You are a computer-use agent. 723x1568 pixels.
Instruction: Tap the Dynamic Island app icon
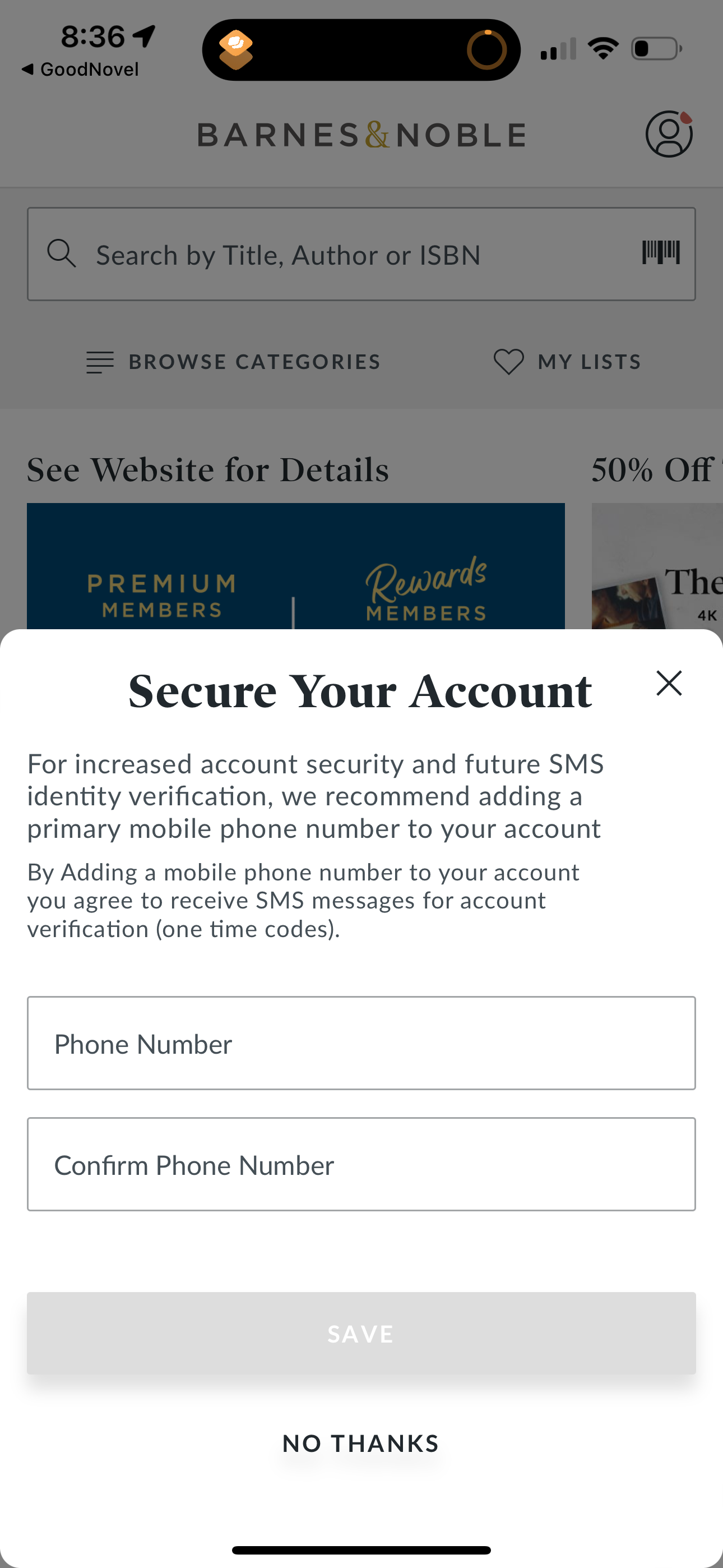[x=236, y=50]
